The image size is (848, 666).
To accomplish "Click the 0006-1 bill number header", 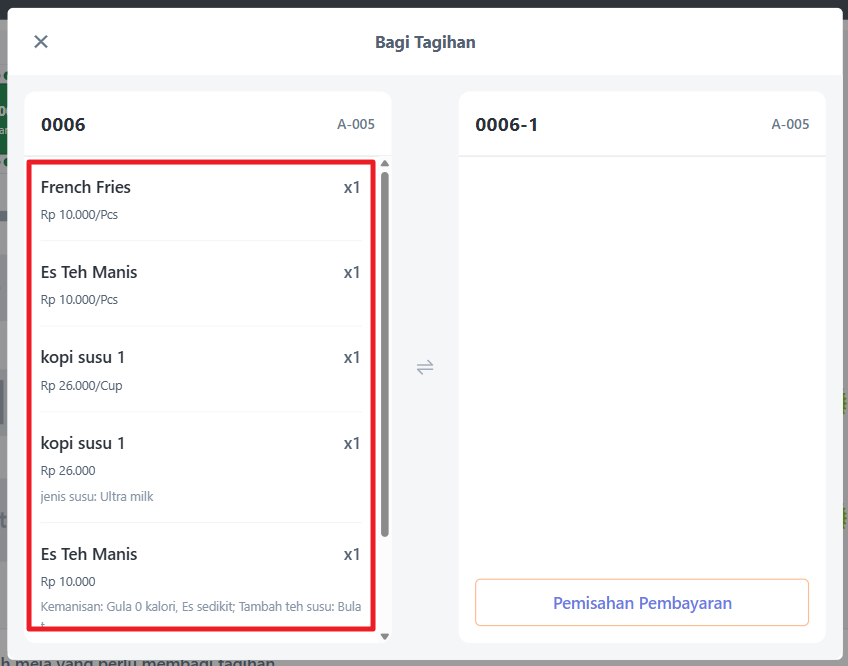I will 507,125.
